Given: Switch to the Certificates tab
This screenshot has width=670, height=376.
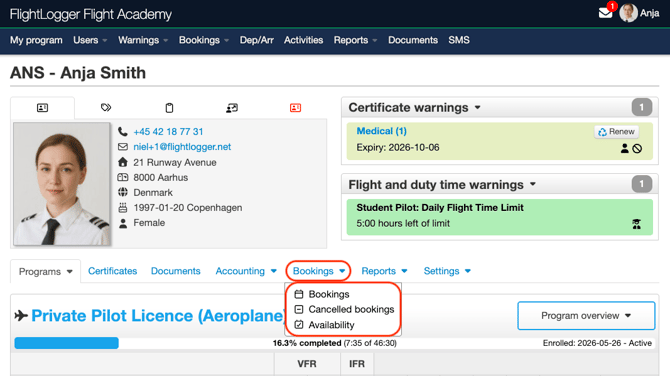Looking at the screenshot, I should pyautogui.click(x=112, y=271).
